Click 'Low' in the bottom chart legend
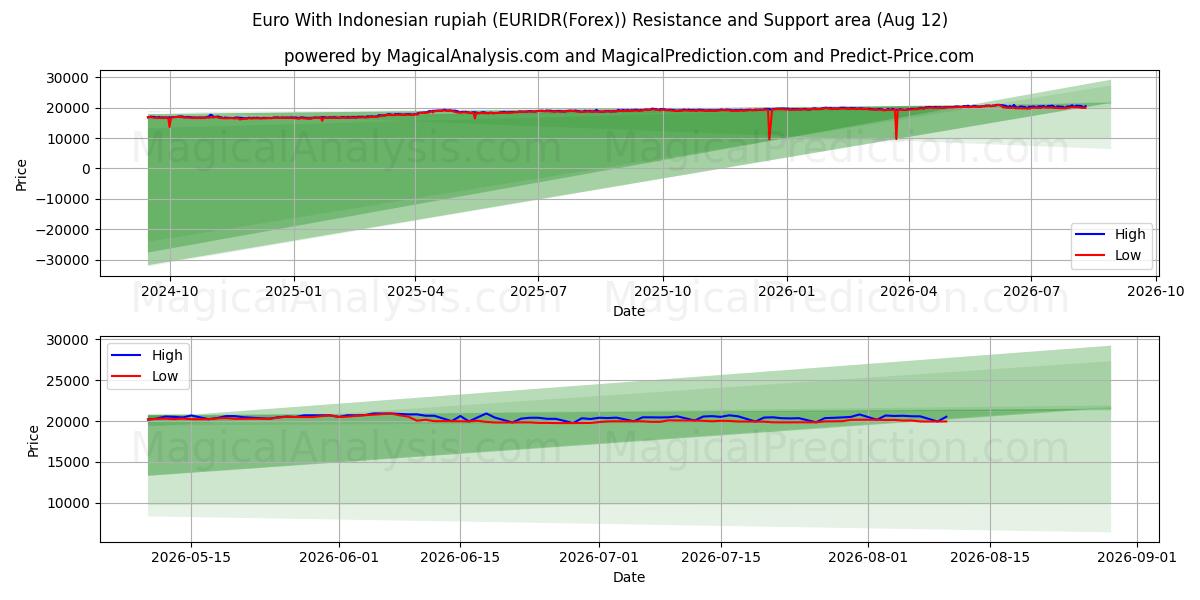This screenshot has width=1200, height=600. 165,376
